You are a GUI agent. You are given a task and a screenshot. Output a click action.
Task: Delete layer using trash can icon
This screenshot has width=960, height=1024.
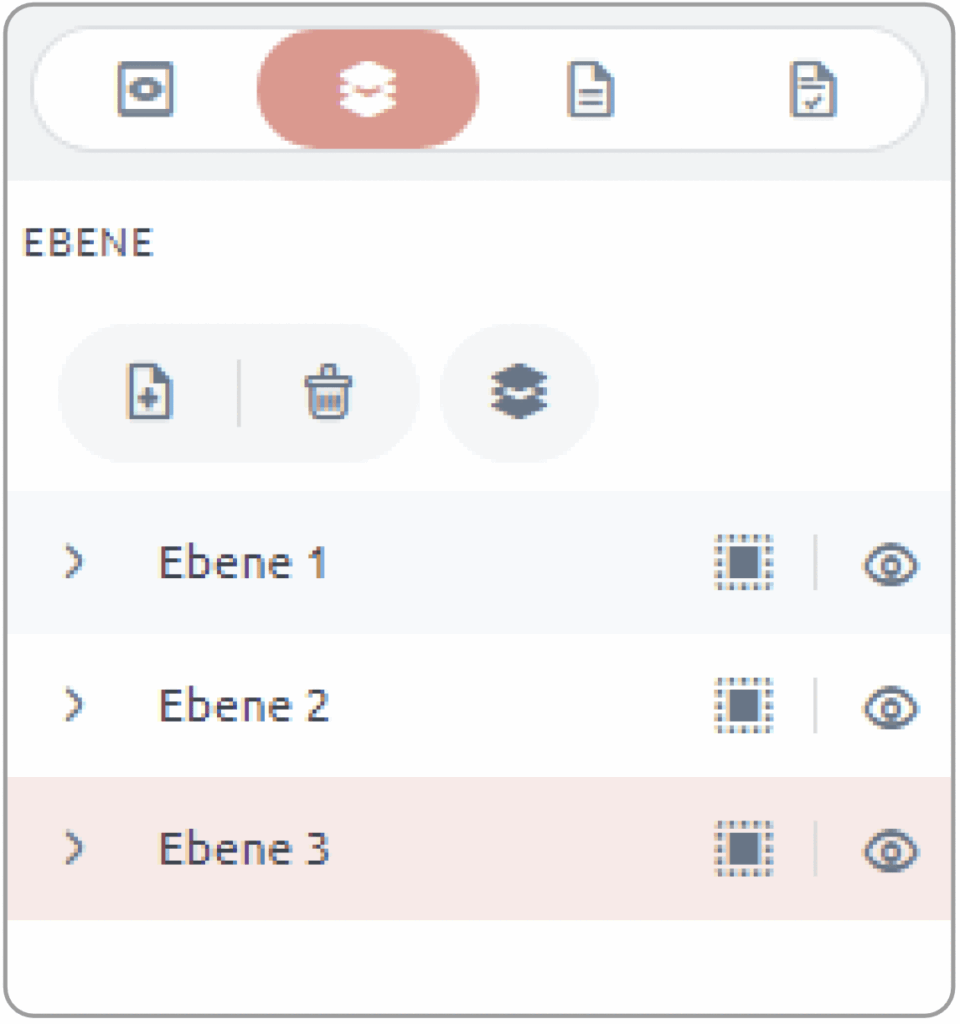[328, 392]
